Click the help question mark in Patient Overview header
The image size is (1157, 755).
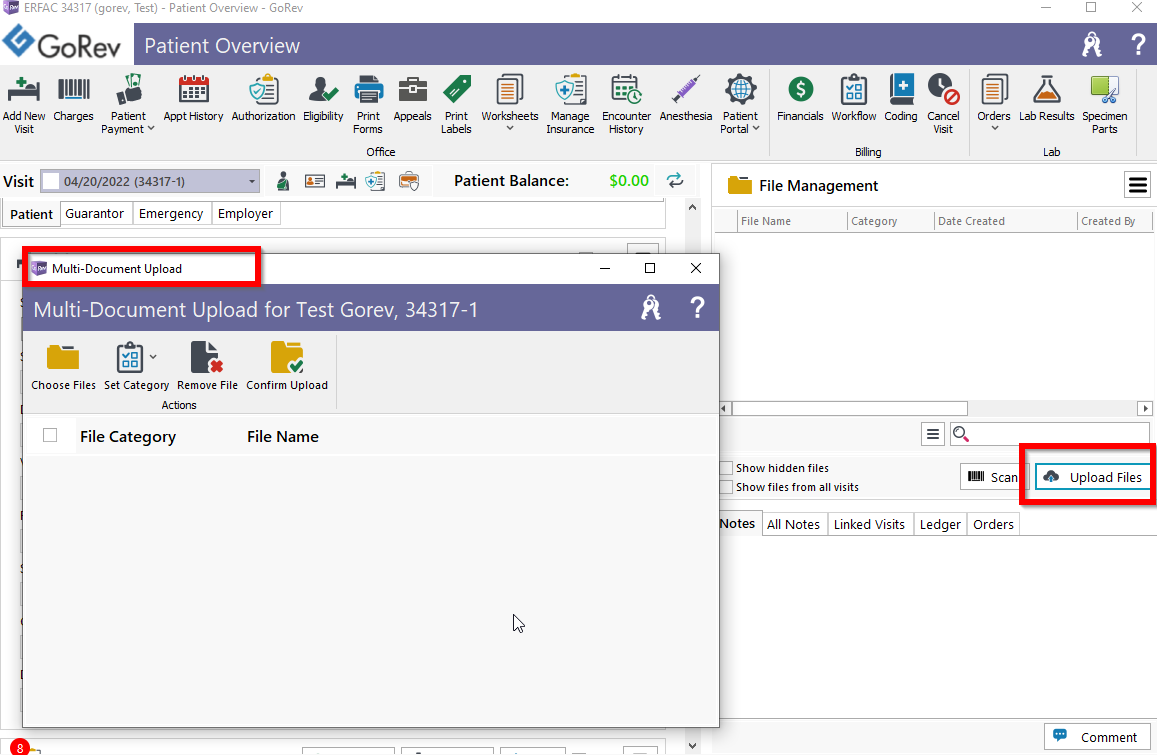[1139, 44]
